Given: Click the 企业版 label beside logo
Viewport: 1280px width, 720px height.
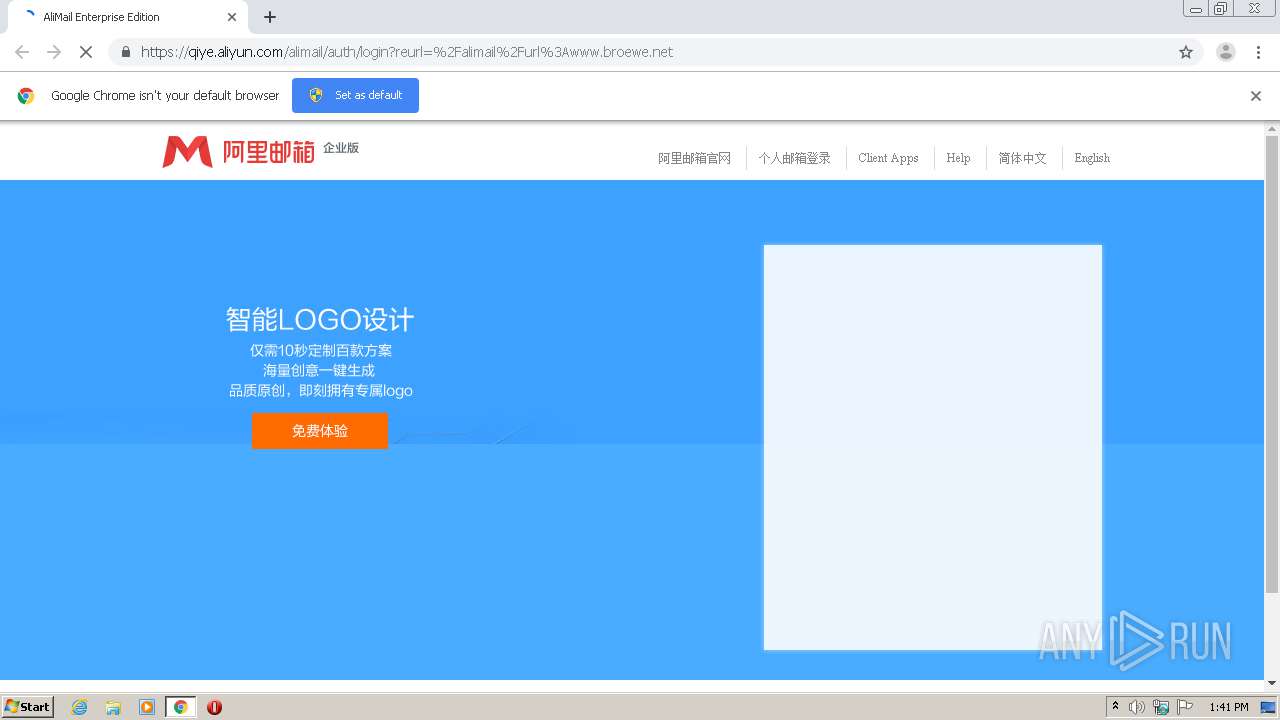Looking at the screenshot, I should [341, 148].
